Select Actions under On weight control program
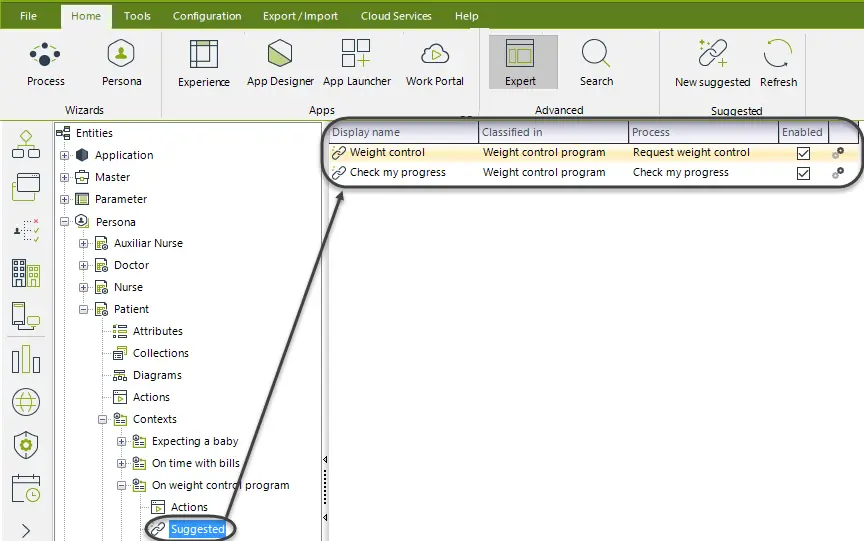Viewport: 864px width, 541px height. [x=189, y=507]
